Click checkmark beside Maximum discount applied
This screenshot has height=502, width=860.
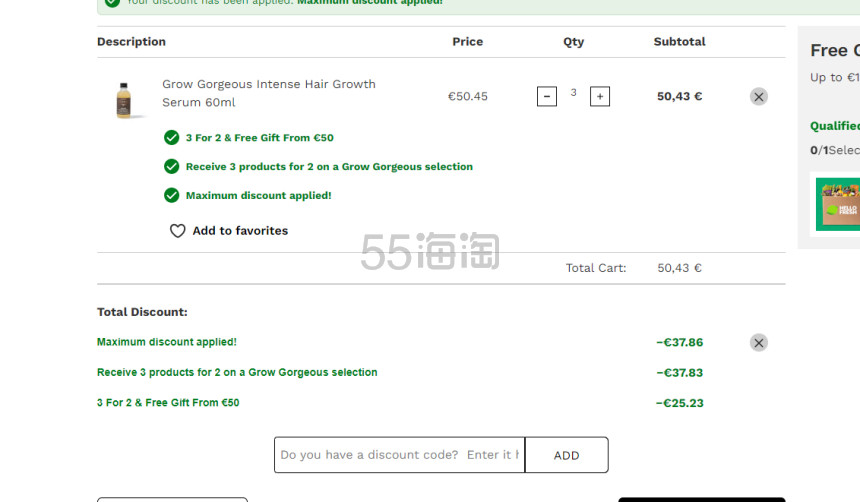pyautogui.click(x=172, y=195)
